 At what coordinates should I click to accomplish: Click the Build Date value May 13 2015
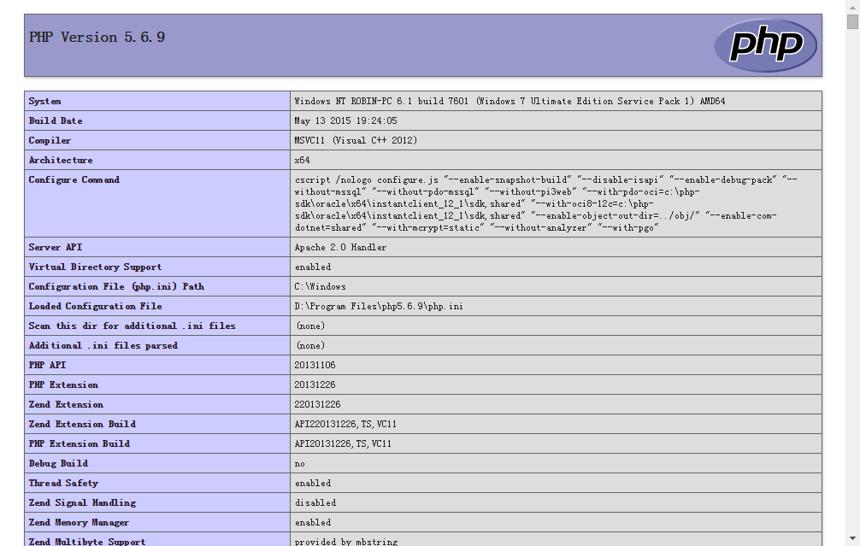[346, 121]
